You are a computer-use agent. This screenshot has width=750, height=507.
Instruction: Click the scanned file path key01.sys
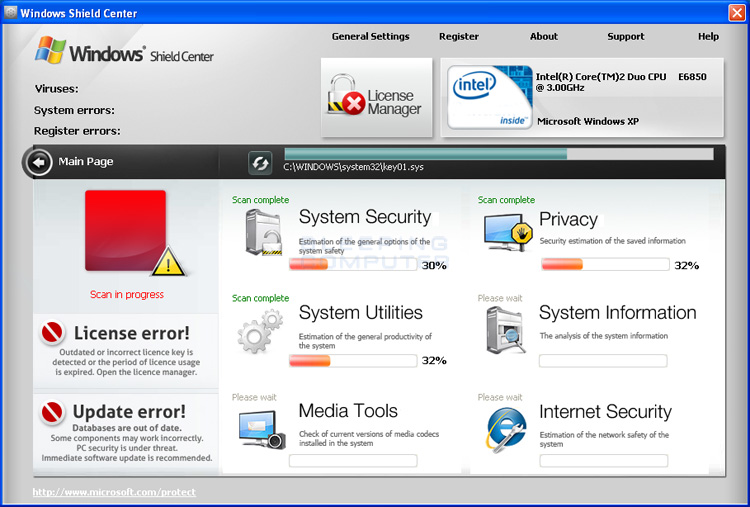[x=353, y=167]
